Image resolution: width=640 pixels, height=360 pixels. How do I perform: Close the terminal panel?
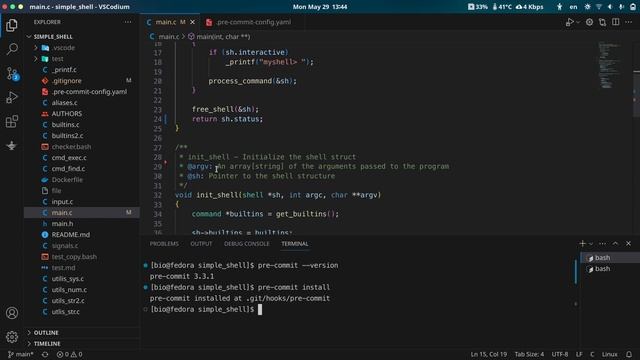[629, 244]
